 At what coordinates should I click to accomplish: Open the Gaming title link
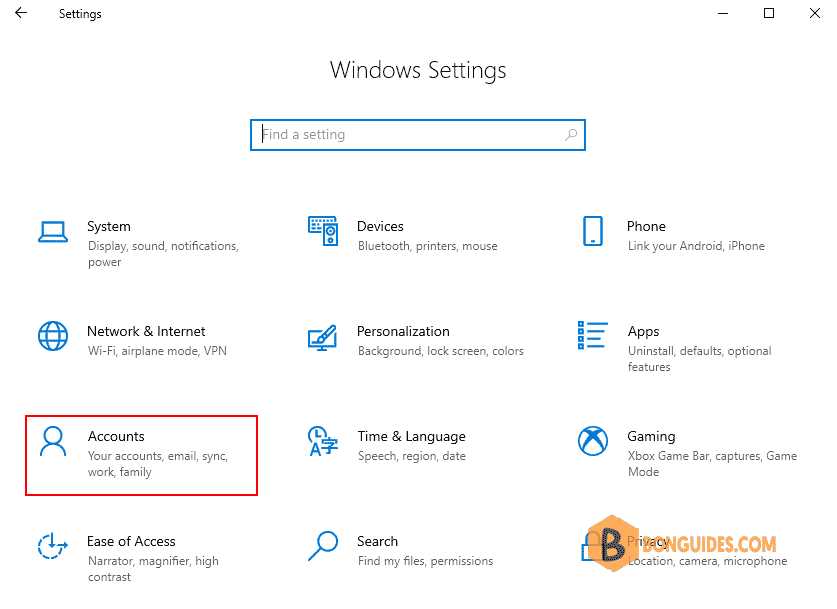click(651, 437)
